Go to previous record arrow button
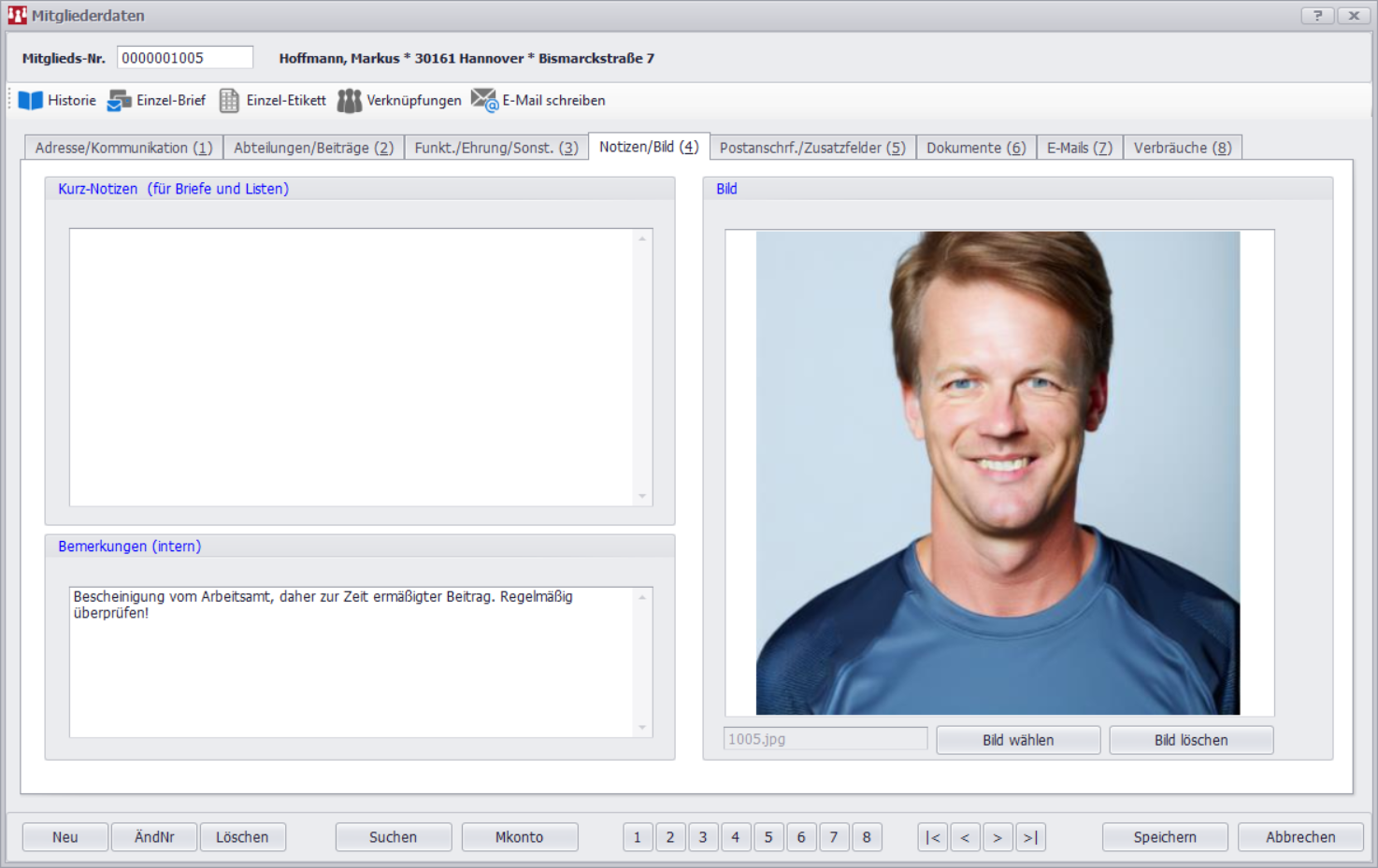Screen dimensions: 1378x868 pos(965,837)
